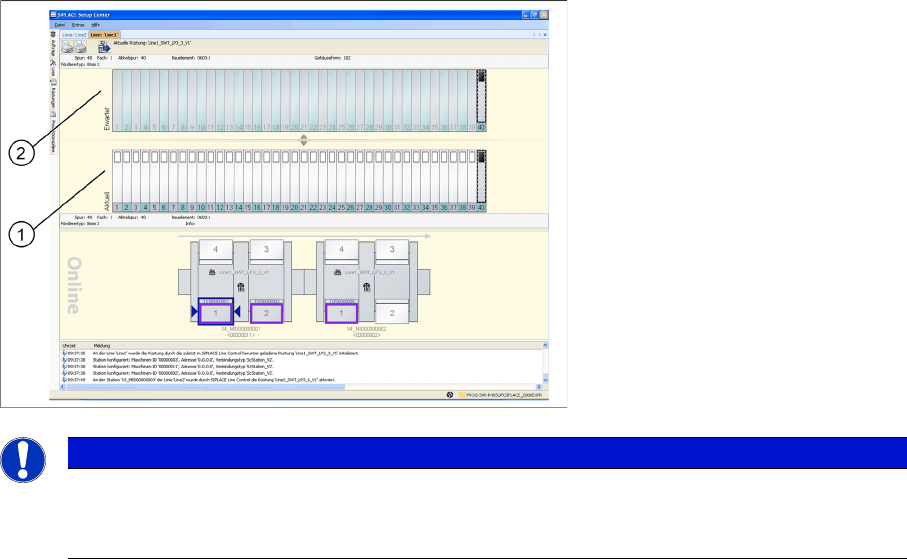
Task: Open the Datei menu
Action: tap(60, 25)
